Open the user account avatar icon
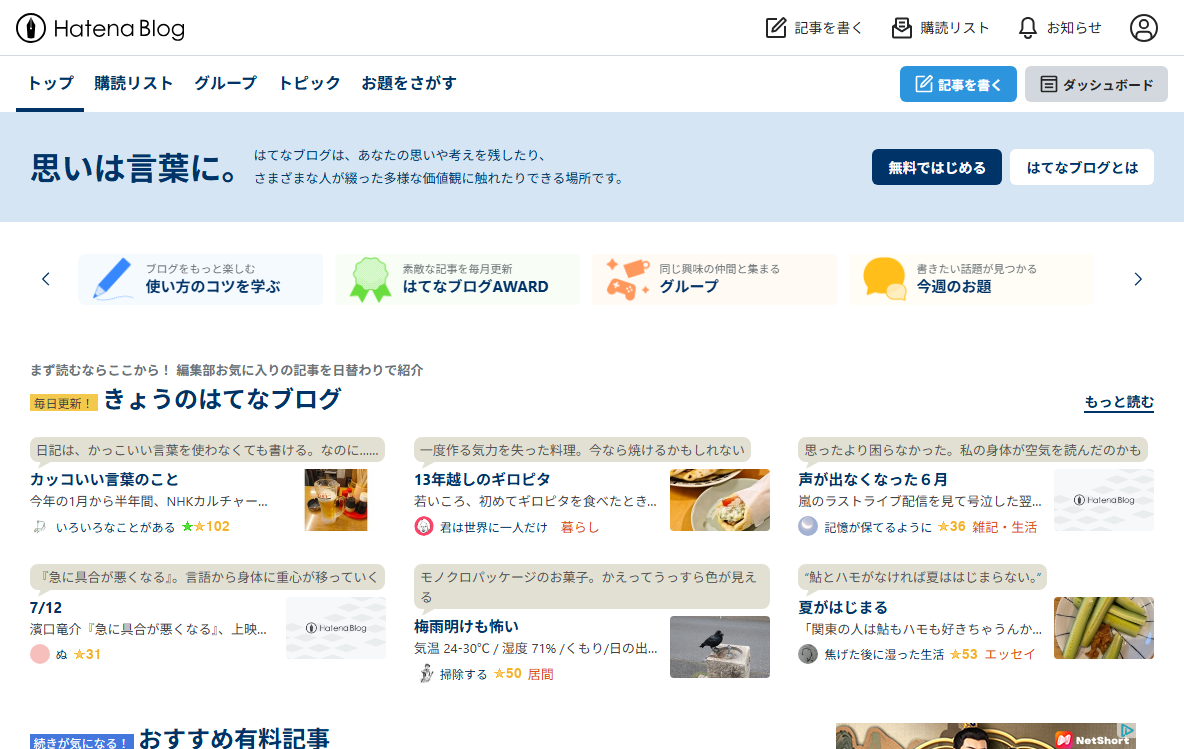This screenshot has width=1184, height=749. tap(1143, 28)
